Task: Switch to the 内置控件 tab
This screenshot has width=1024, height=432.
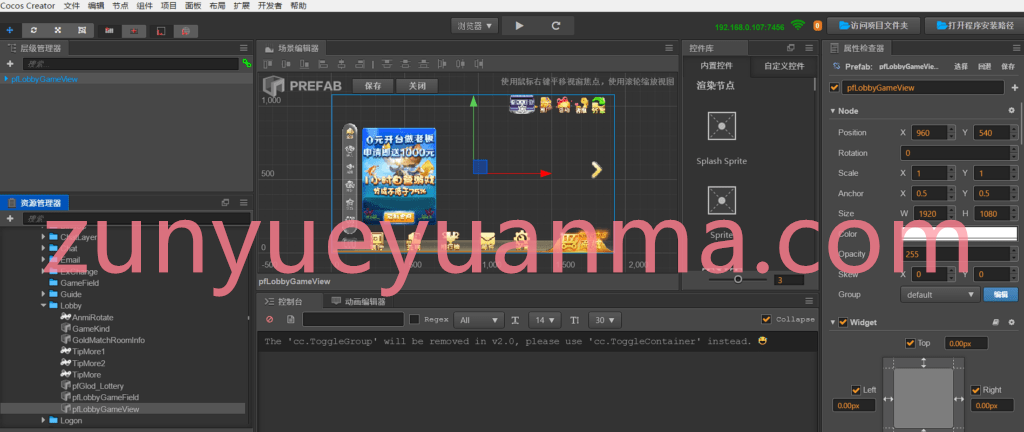Action: point(716,66)
